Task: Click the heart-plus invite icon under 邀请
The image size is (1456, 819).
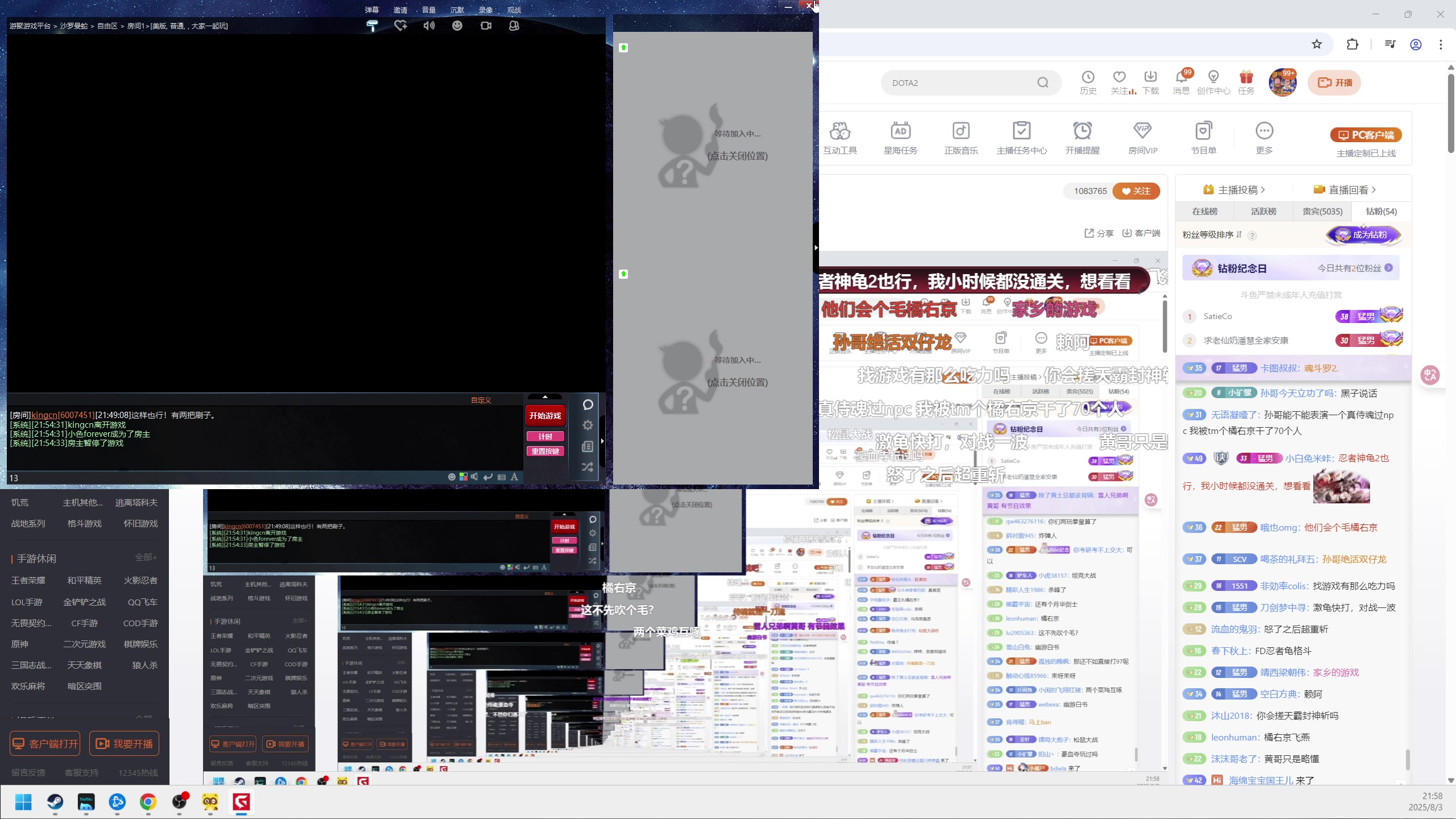Action: [400, 26]
